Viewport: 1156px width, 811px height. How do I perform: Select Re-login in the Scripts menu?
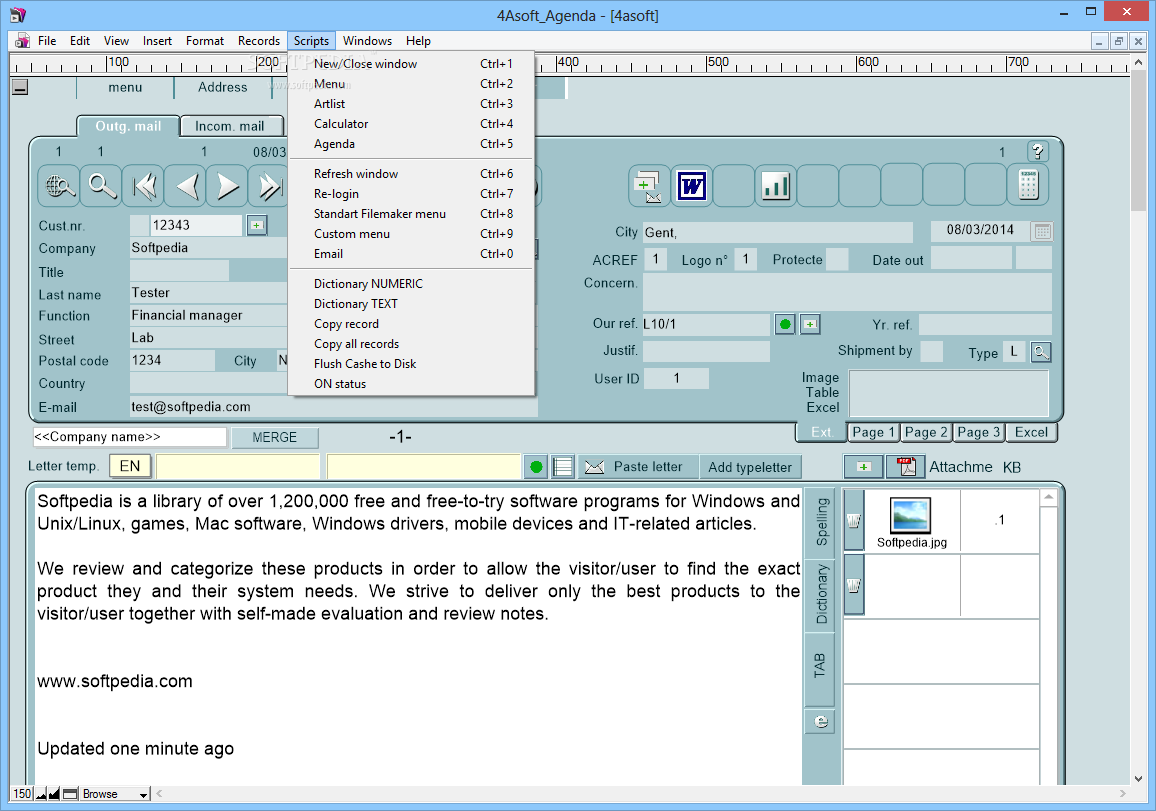[x=411, y=194]
